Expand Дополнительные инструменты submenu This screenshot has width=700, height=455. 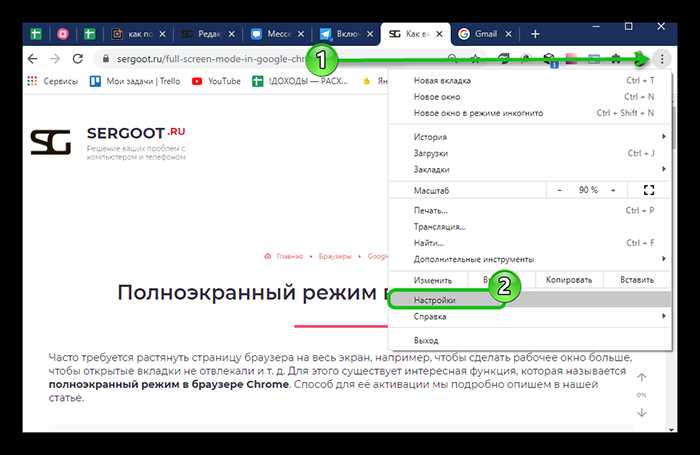pos(540,258)
